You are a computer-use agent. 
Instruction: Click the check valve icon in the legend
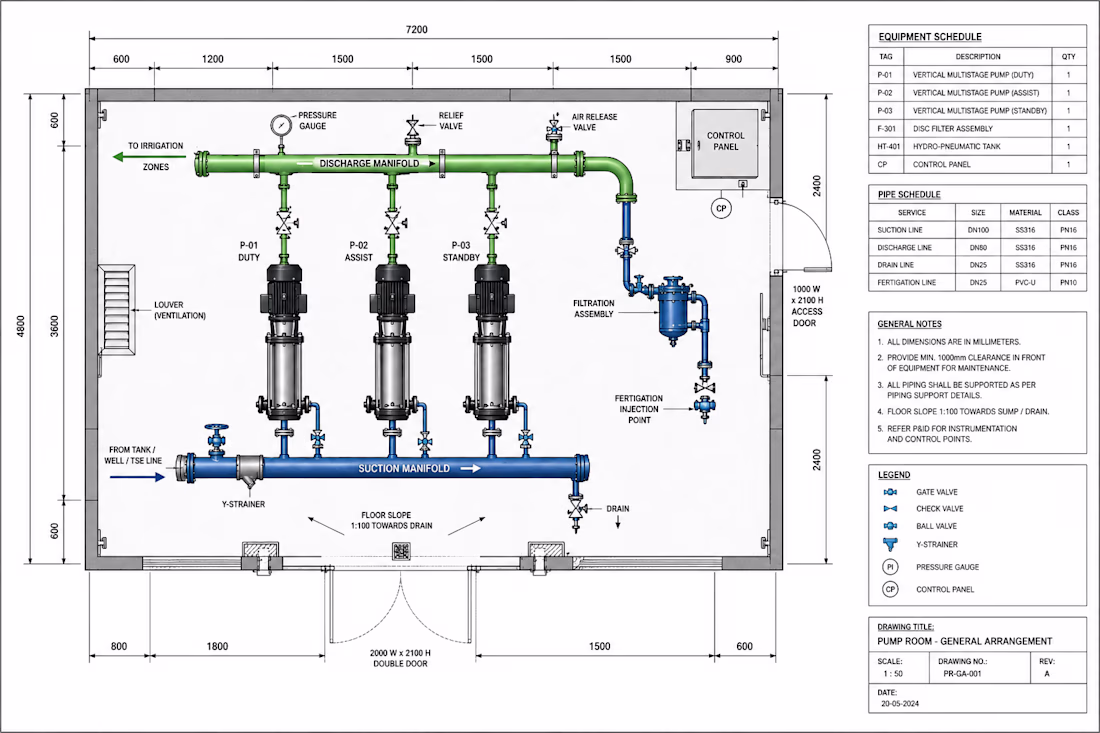(890, 509)
